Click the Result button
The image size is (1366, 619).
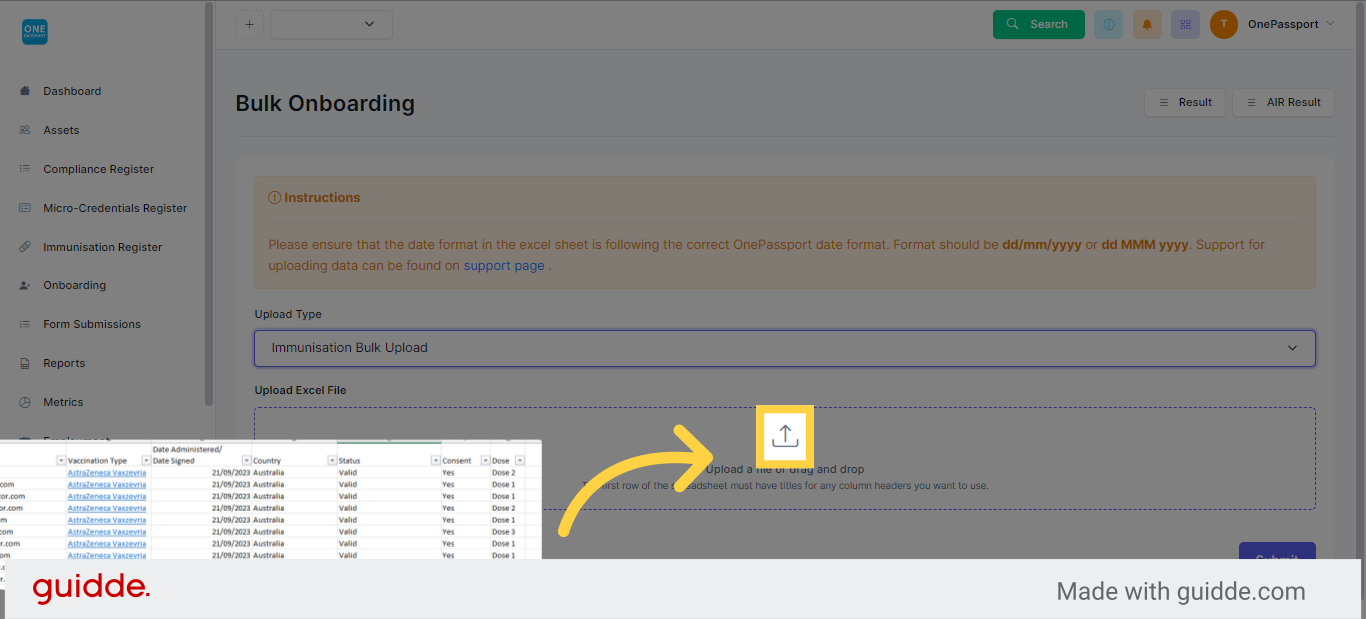1185,102
